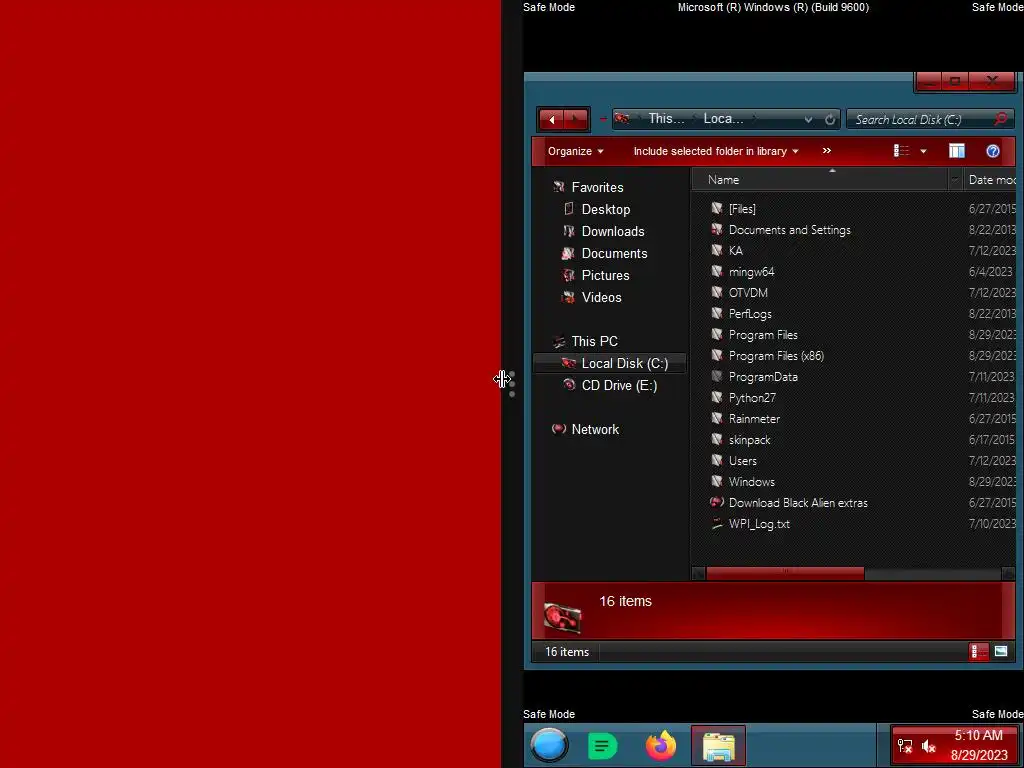Click the Network icon in navigation pane

tap(559, 429)
